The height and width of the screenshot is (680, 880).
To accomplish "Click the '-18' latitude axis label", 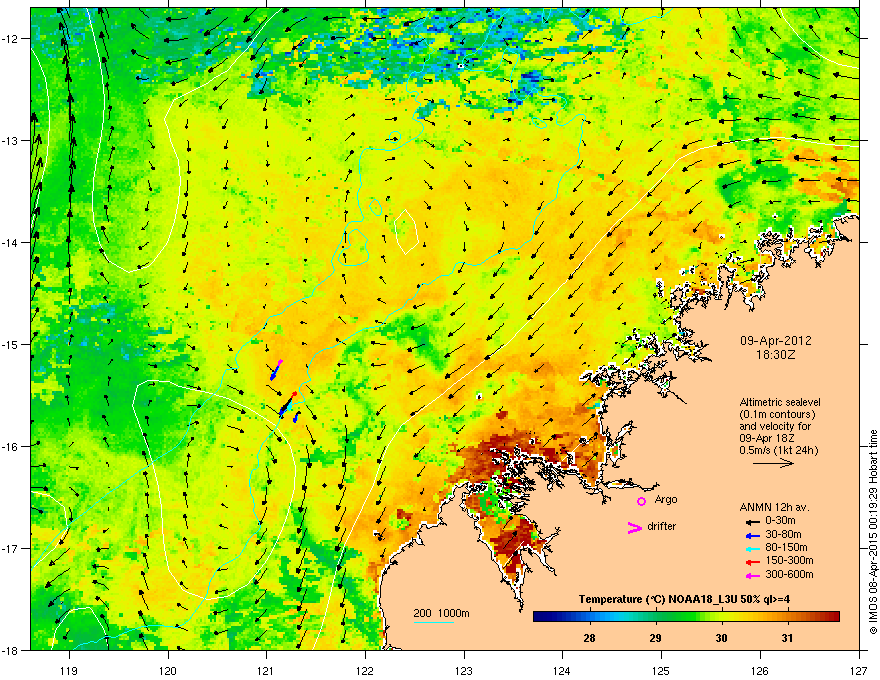I will (10, 650).
